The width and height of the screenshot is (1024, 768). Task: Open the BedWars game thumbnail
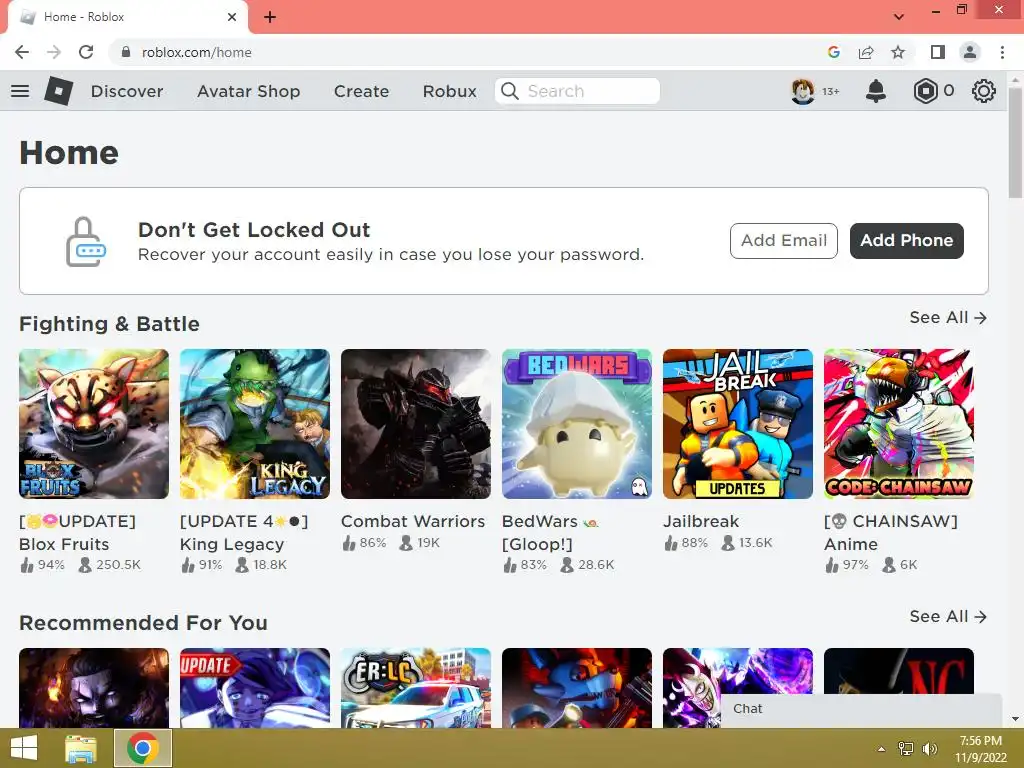coord(577,424)
